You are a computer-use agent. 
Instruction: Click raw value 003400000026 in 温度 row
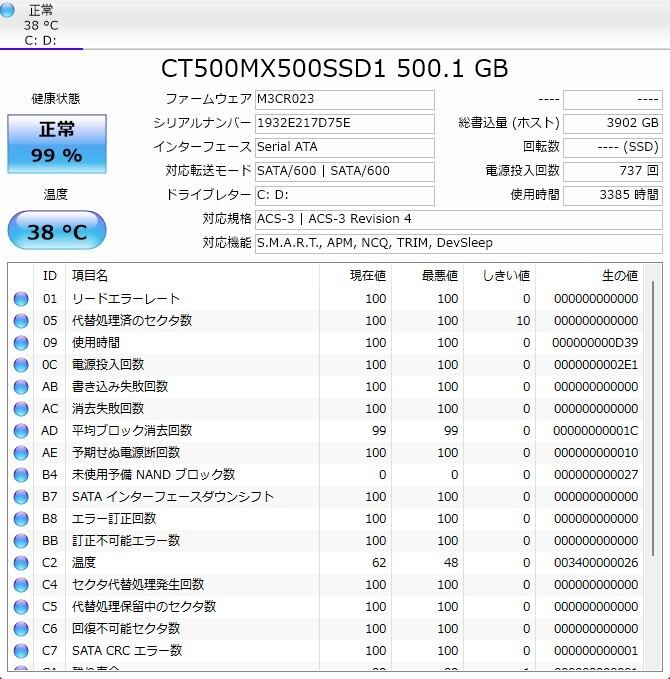pyautogui.click(x=596, y=563)
